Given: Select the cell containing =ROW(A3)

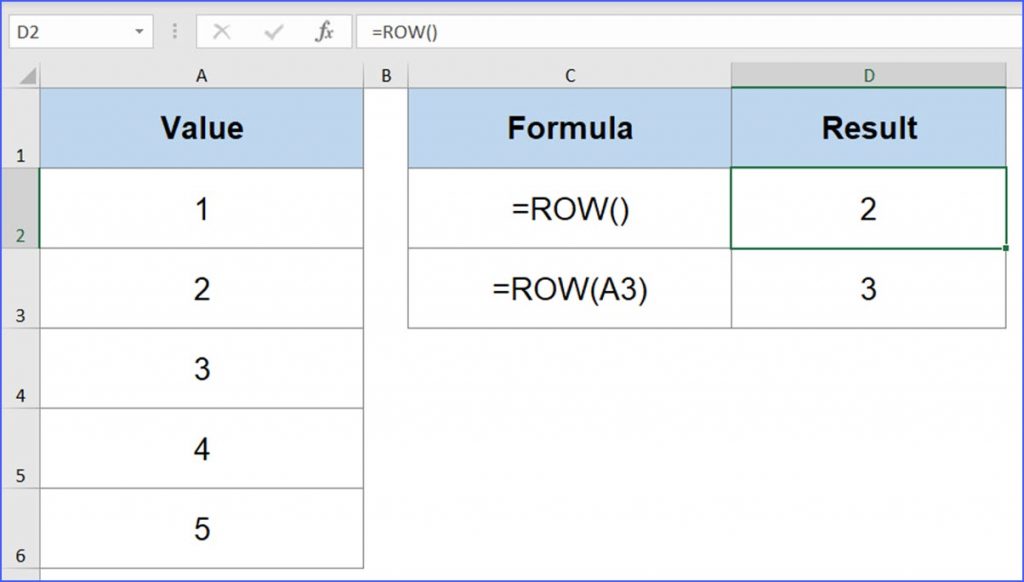Looking at the screenshot, I should pos(569,290).
